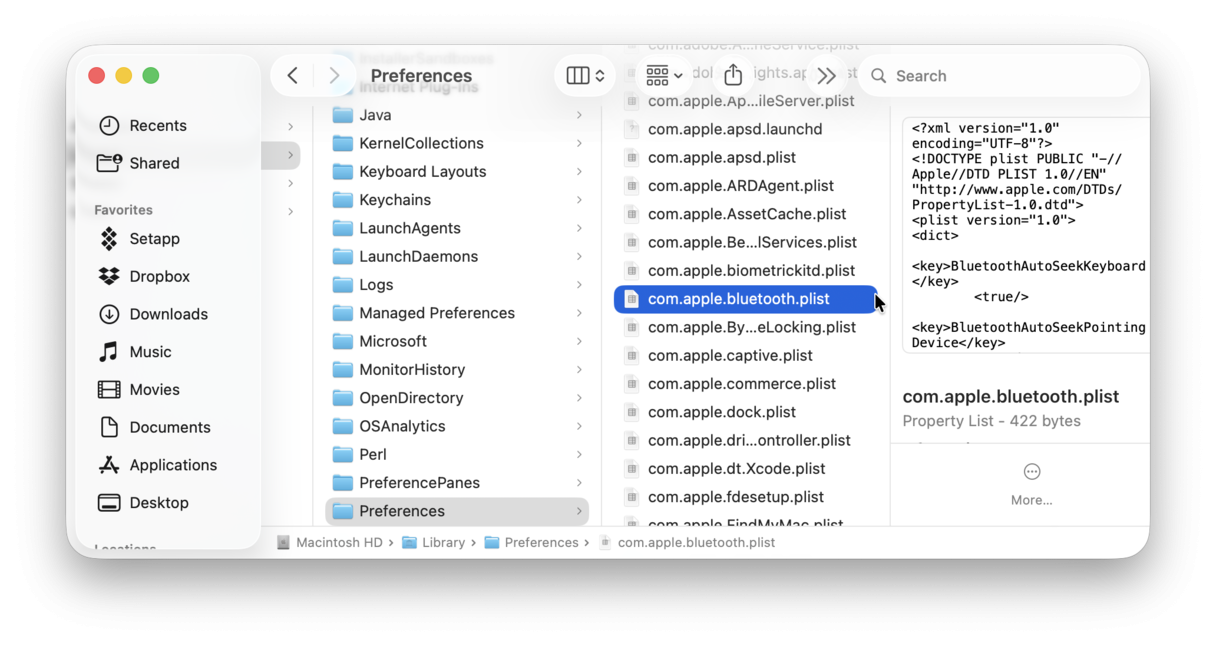The height and width of the screenshot is (646, 1216).
Task: Show more toolbar items overflow
Action: coord(826,76)
